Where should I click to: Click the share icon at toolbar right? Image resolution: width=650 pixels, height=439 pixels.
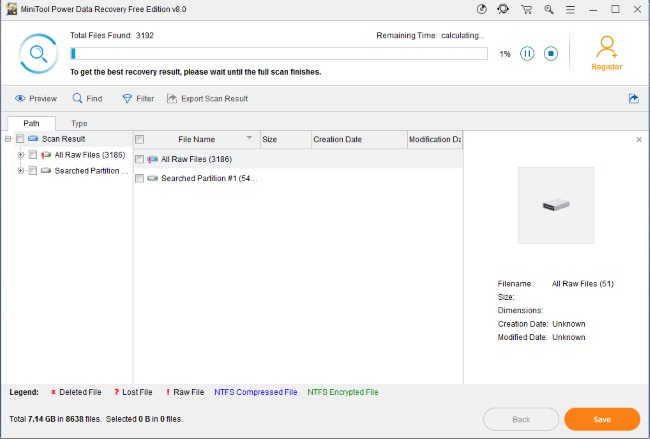pyautogui.click(x=633, y=98)
